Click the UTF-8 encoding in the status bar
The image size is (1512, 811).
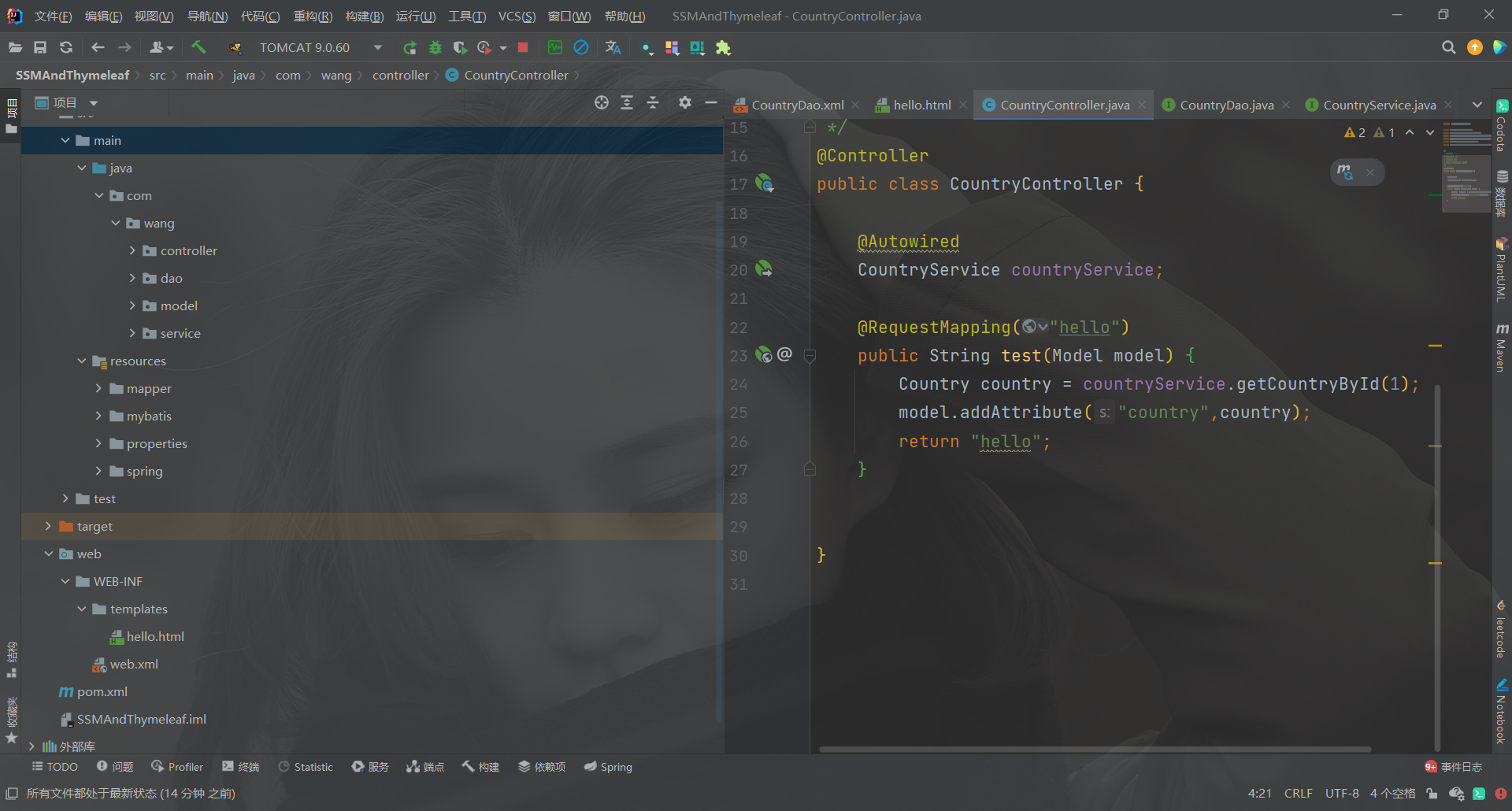pyautogui.click(x=1342, y=794)
